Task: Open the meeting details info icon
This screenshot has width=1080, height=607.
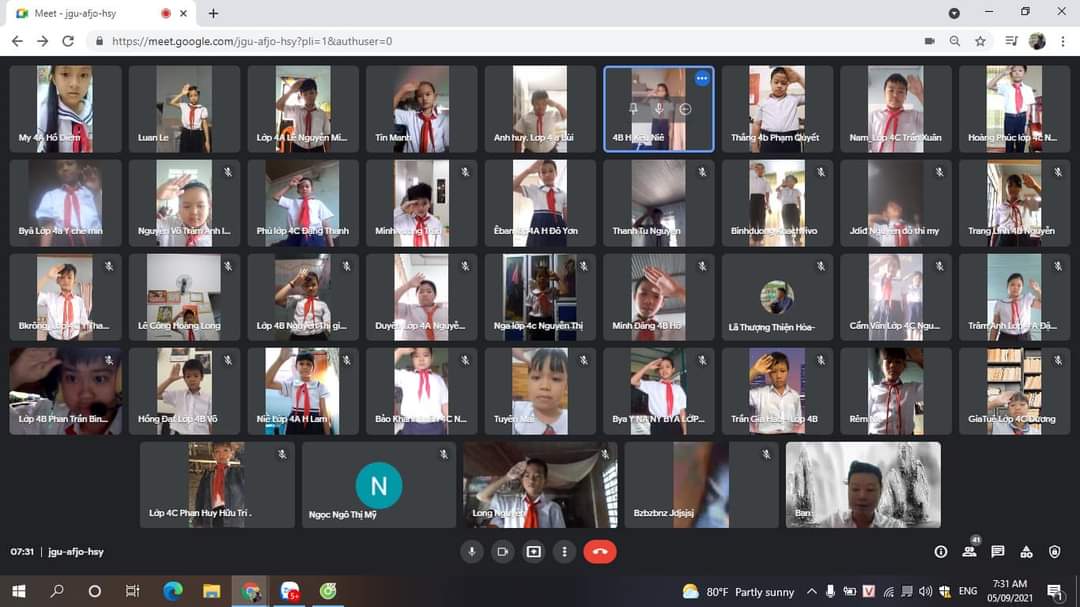Action: click(x=941, y=551)
